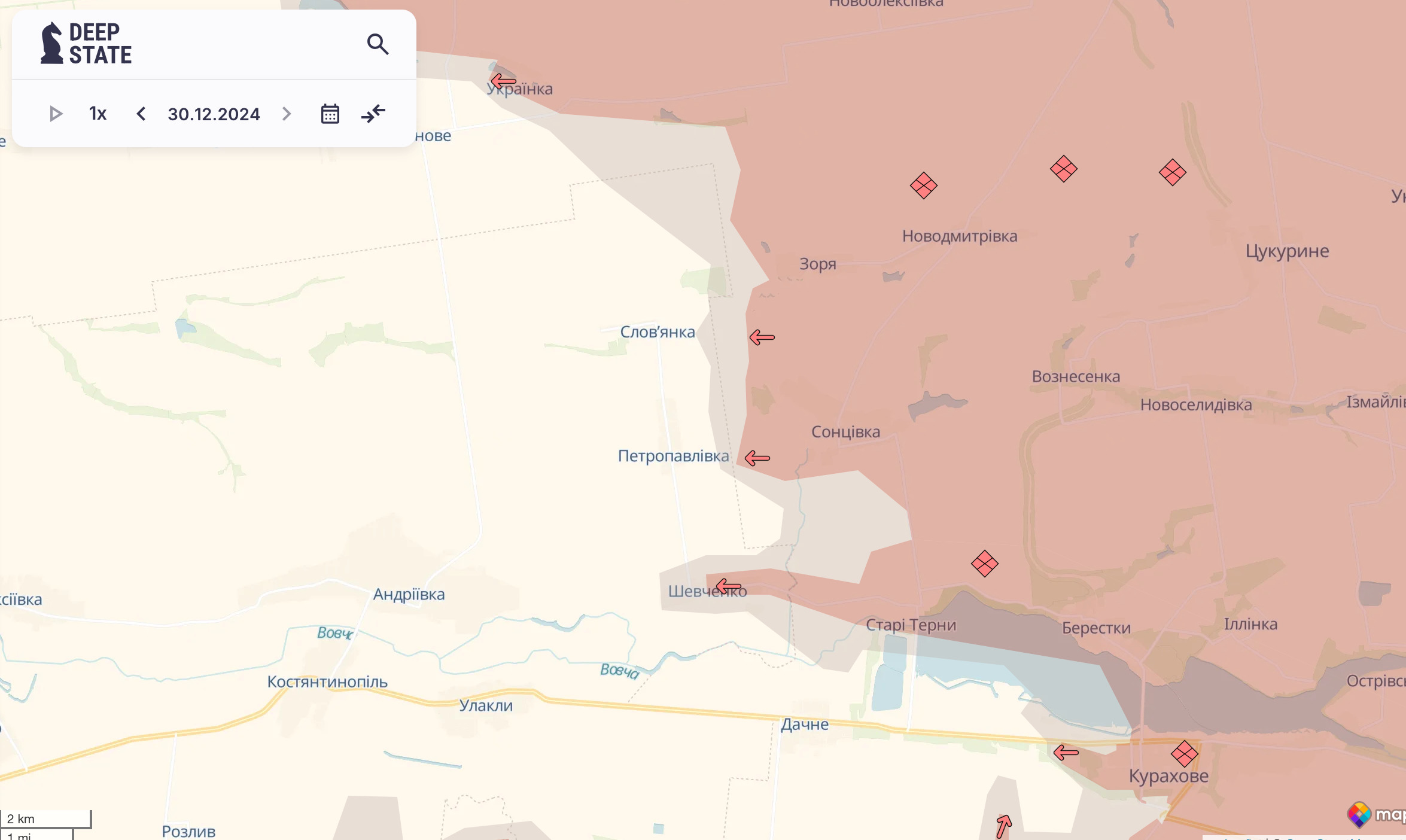Click the Новодмитрівка label
The width and height of the screenshot is (1406, 840).
[960, 236]
